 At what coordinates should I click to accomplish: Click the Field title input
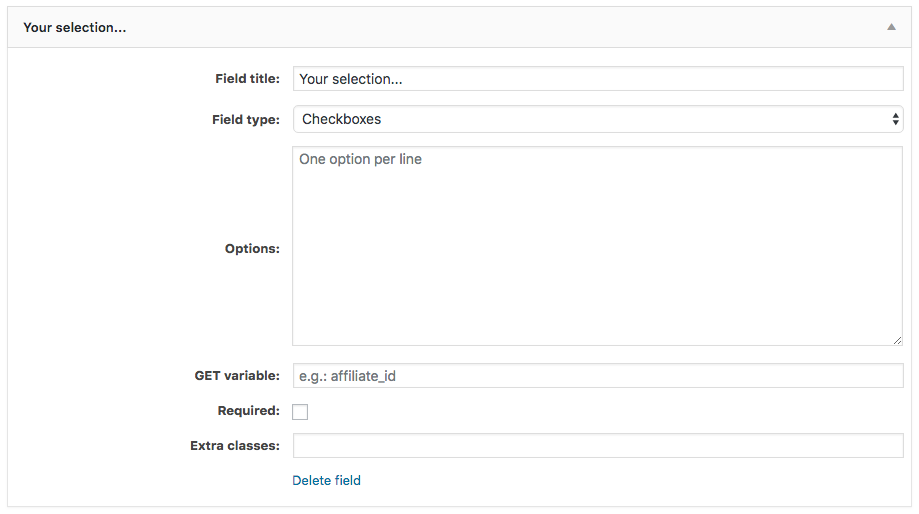(598, 79)
